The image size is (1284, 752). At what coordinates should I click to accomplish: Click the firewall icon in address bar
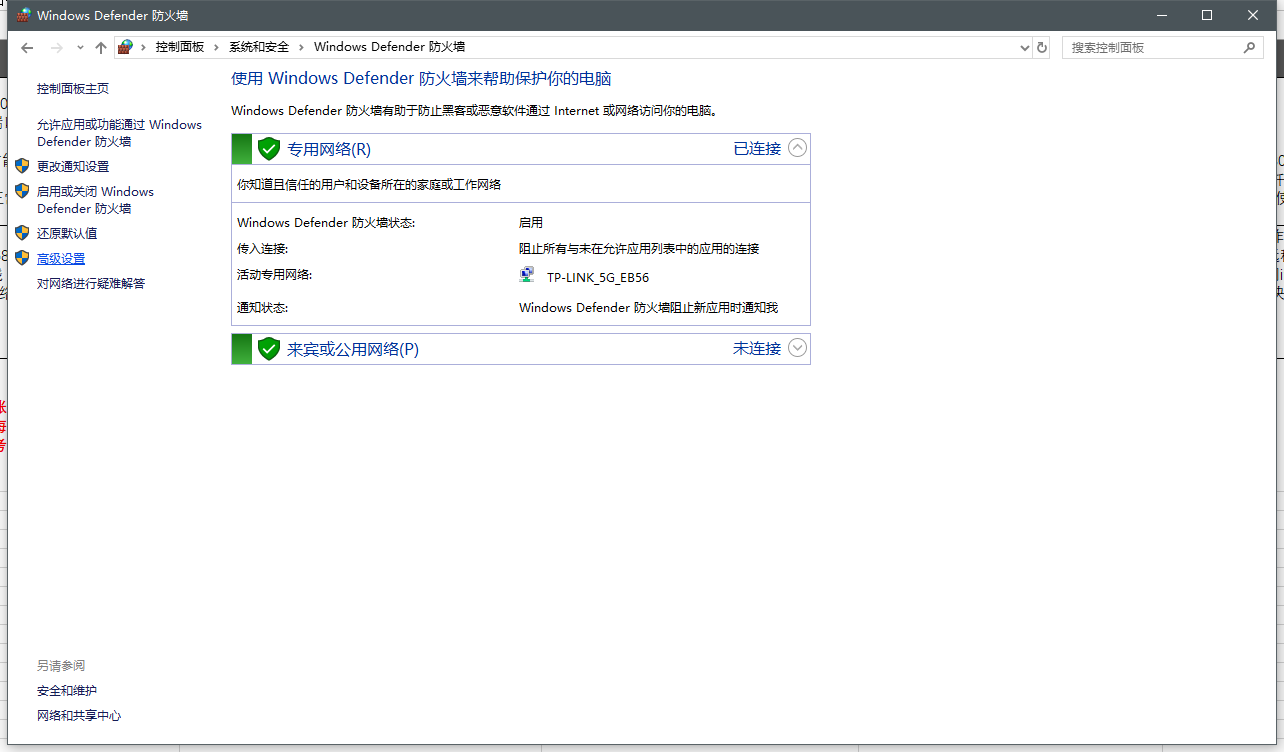[125, 47]
